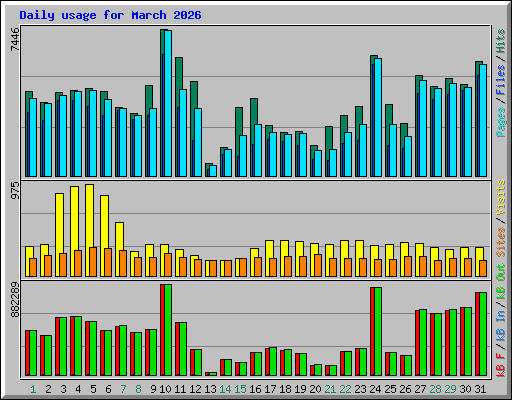Click day 28 on the x-axis
Screen dimensions: 512x400
pos(435,389)
